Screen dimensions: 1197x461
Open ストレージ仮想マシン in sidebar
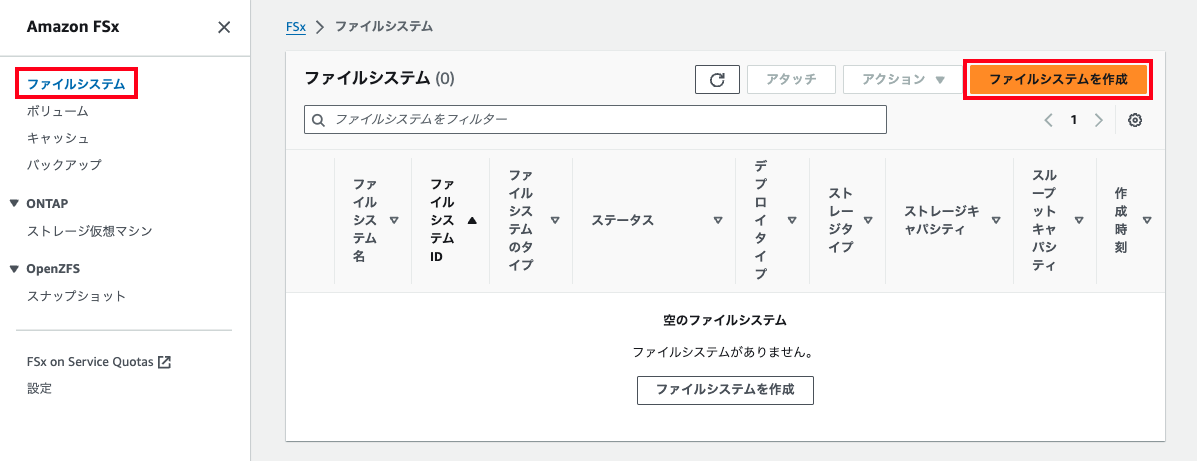89,230
